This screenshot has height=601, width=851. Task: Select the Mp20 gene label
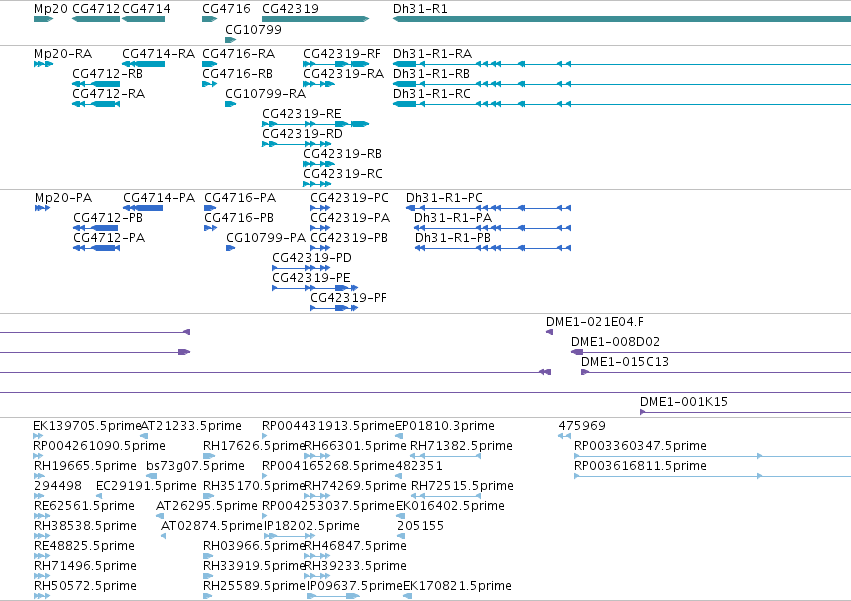point(50,9)
